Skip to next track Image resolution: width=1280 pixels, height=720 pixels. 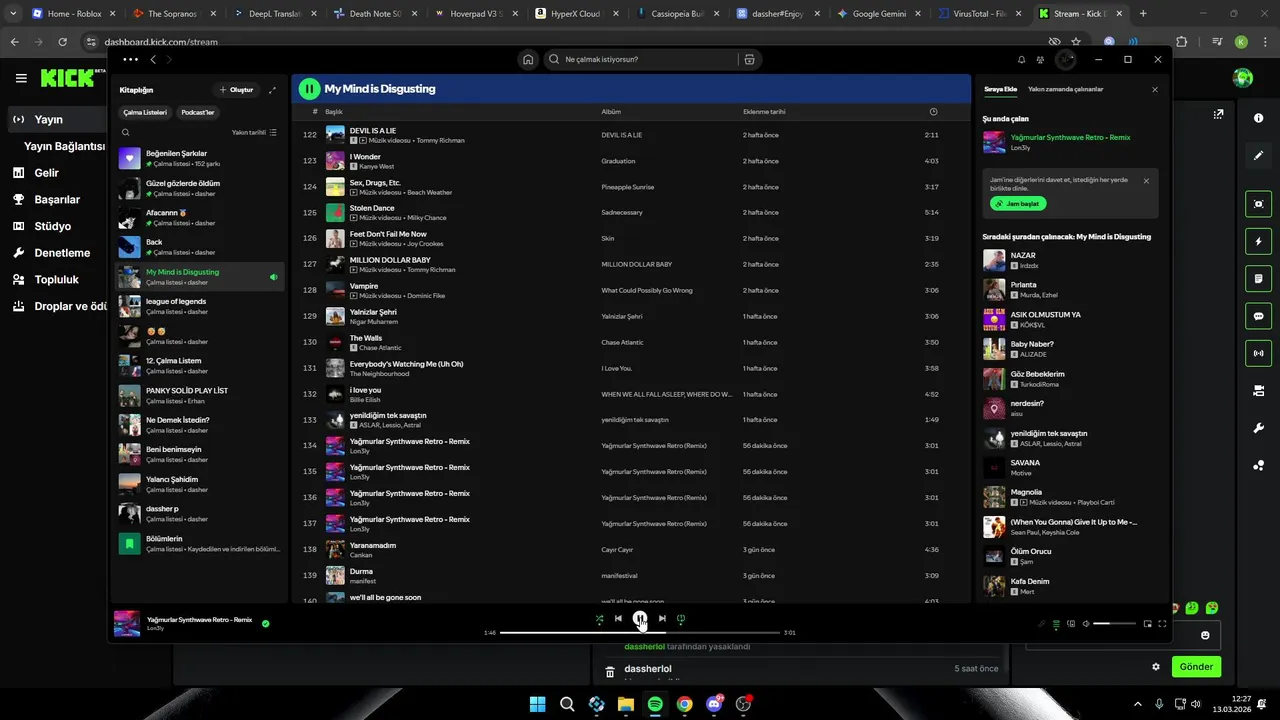[x=662, y=618]
